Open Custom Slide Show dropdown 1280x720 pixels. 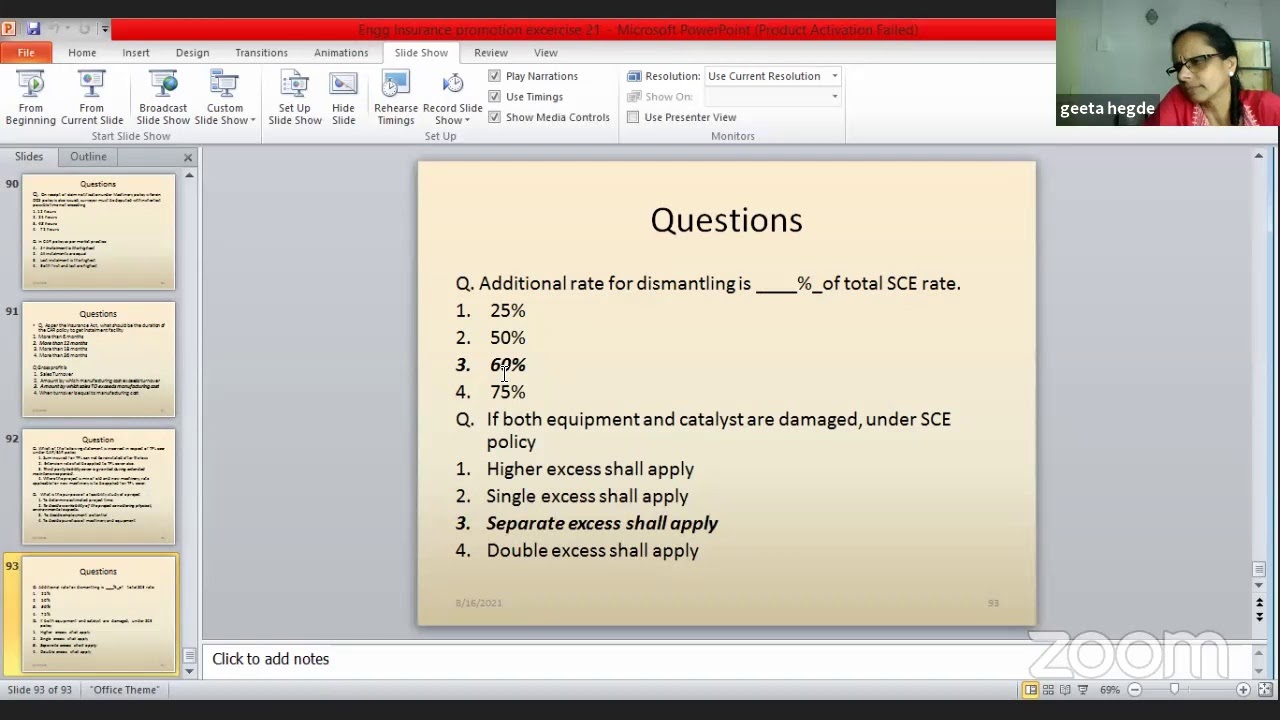tap(225, 98)
